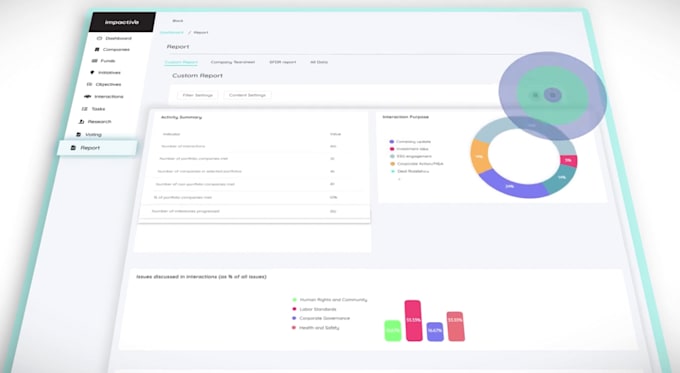Click the Voting icon in the sidebar

pos(78,134)
